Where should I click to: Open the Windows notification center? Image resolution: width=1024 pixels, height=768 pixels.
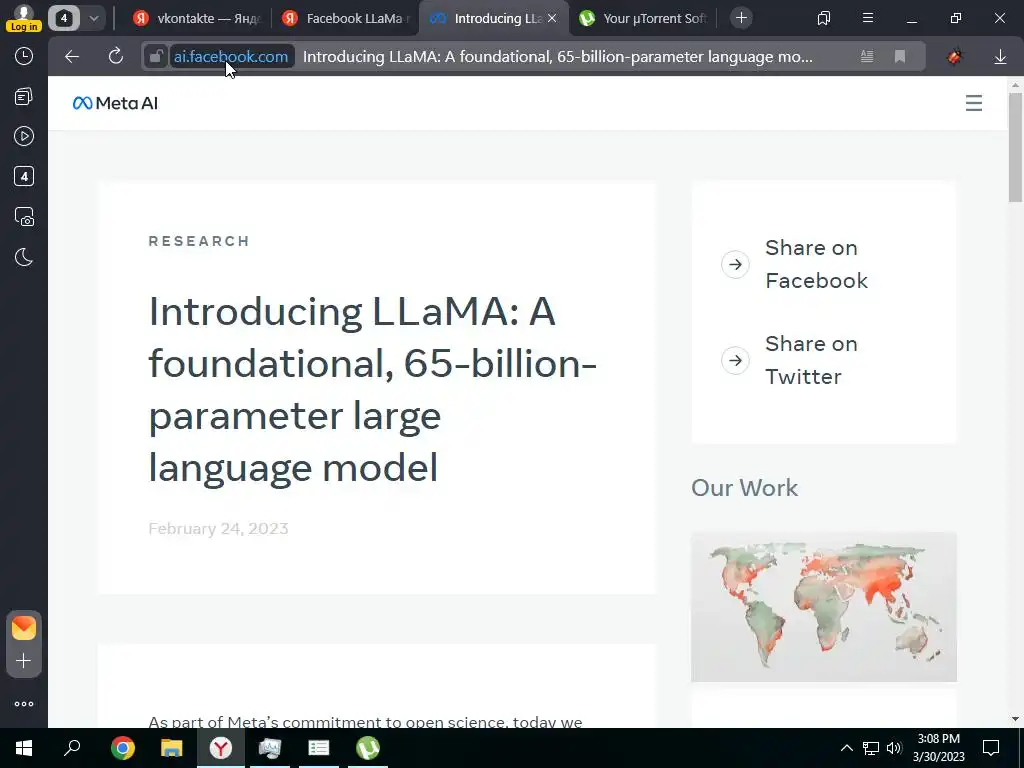[991, 748]
